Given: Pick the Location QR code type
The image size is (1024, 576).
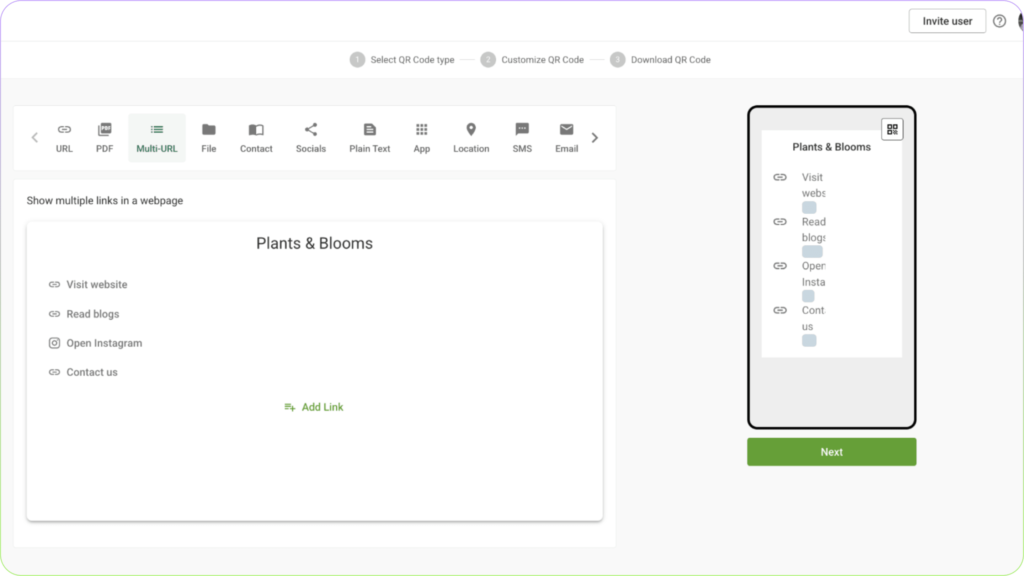Looking at the screenshot, I should [470, 137].
